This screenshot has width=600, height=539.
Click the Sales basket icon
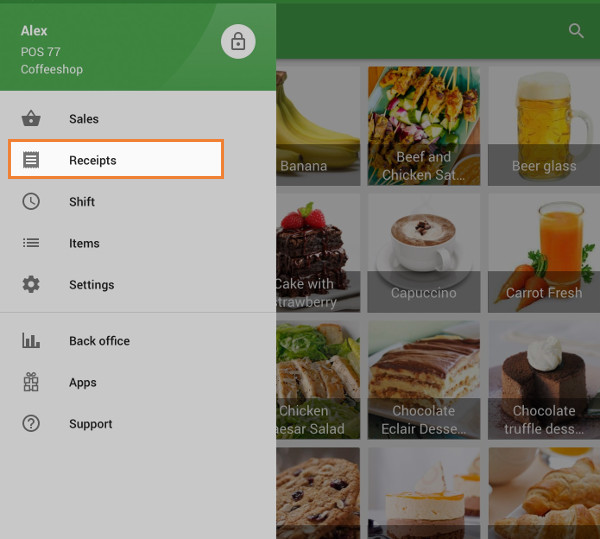31,119
